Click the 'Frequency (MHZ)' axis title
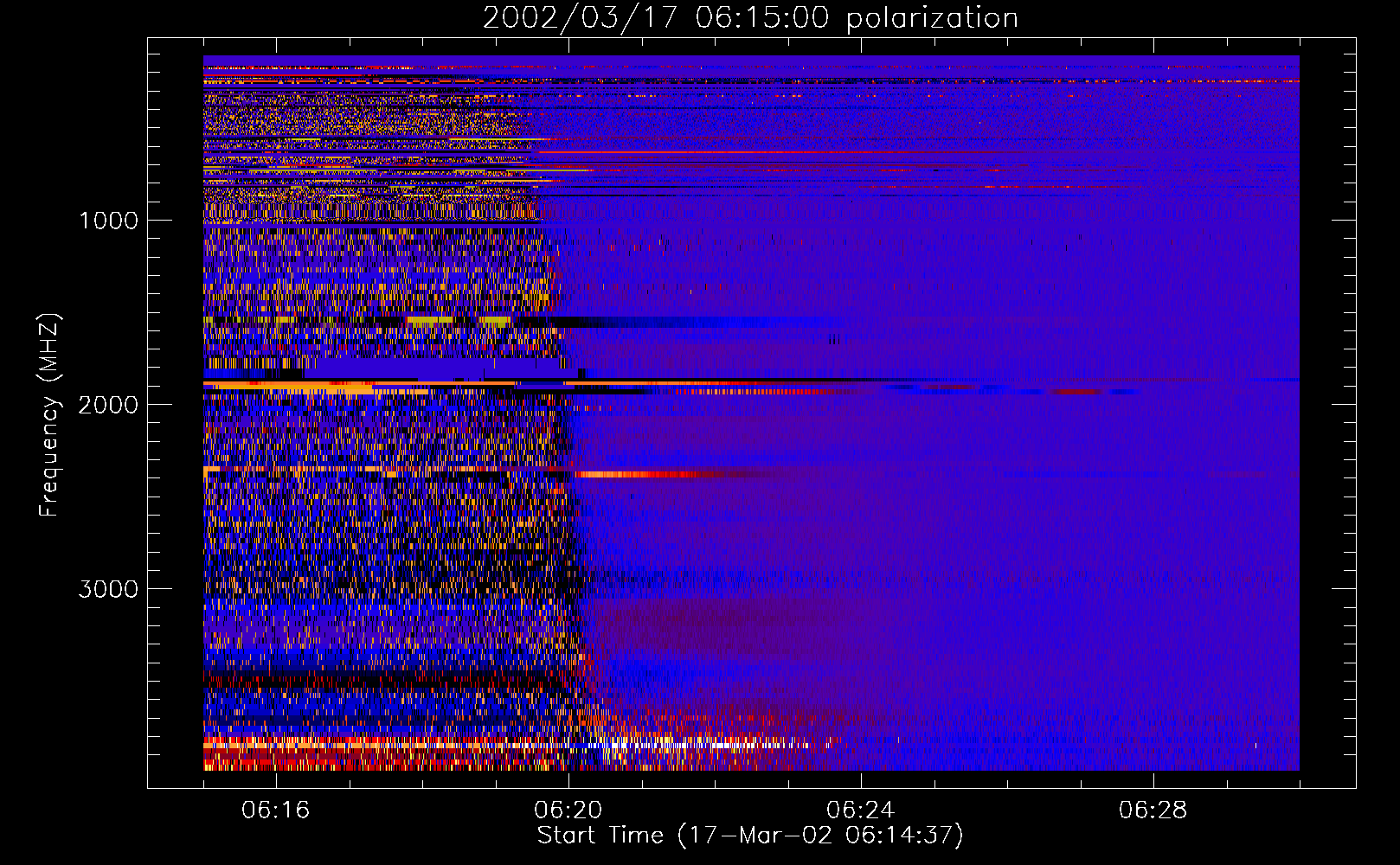 tap(49, 415)
